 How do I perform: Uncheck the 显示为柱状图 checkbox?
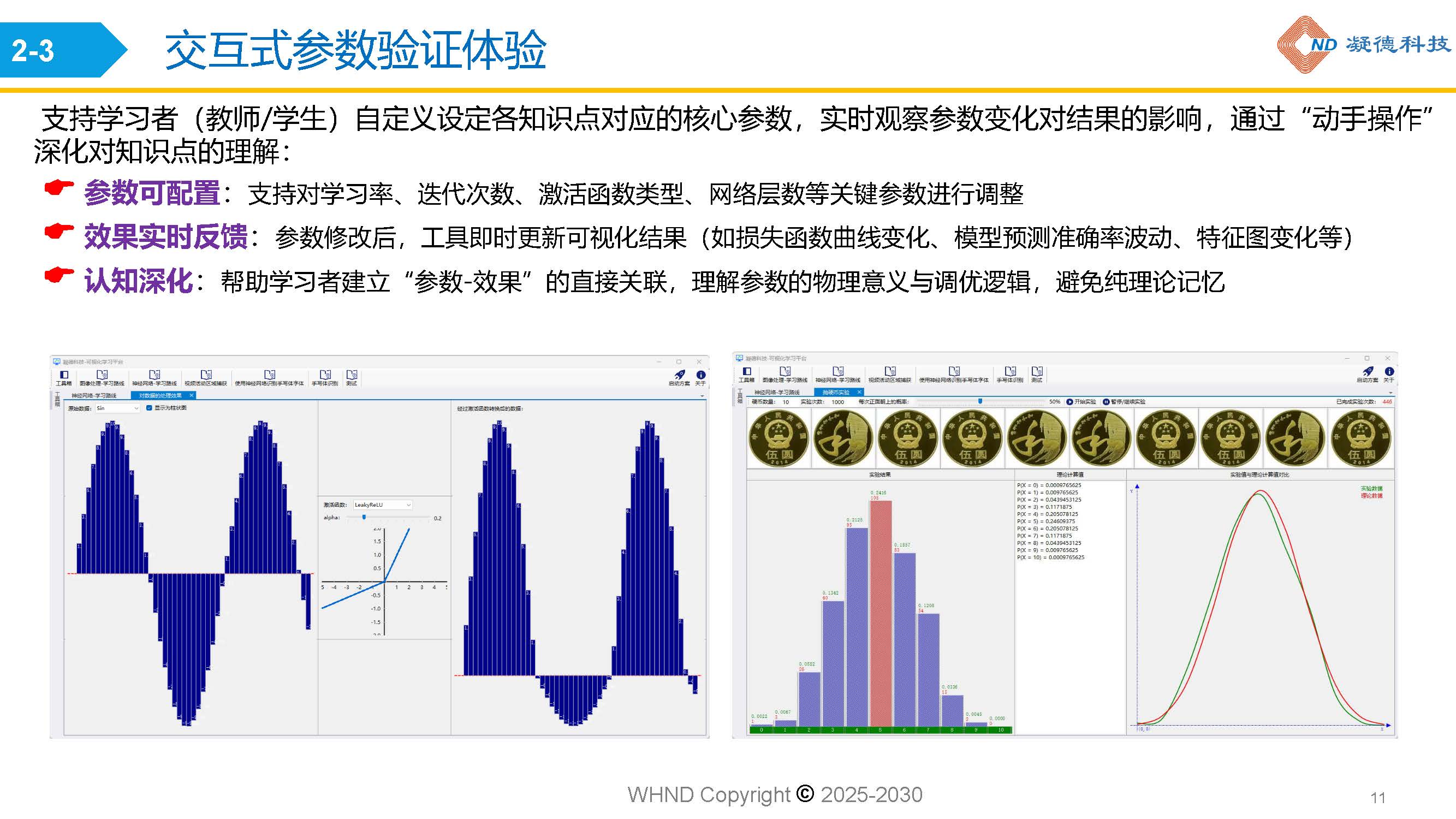tap(149, 407)
